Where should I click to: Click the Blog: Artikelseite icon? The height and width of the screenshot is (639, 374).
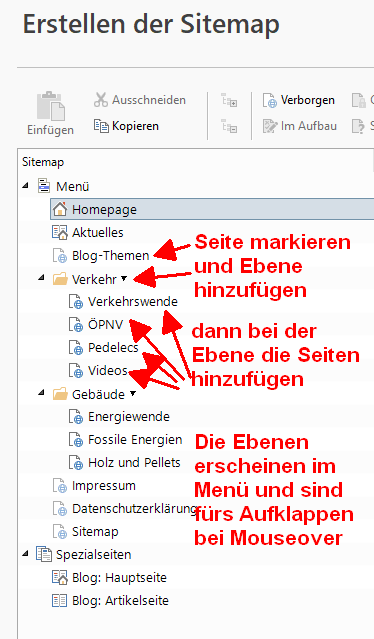(59, 600)
